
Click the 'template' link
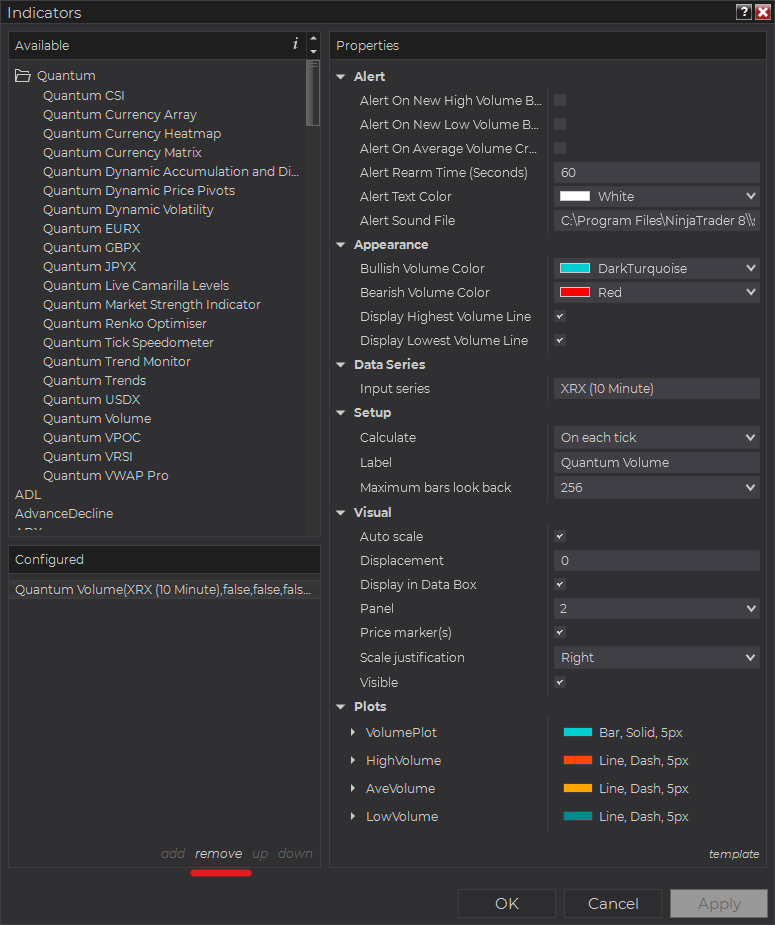click(734, 854)
